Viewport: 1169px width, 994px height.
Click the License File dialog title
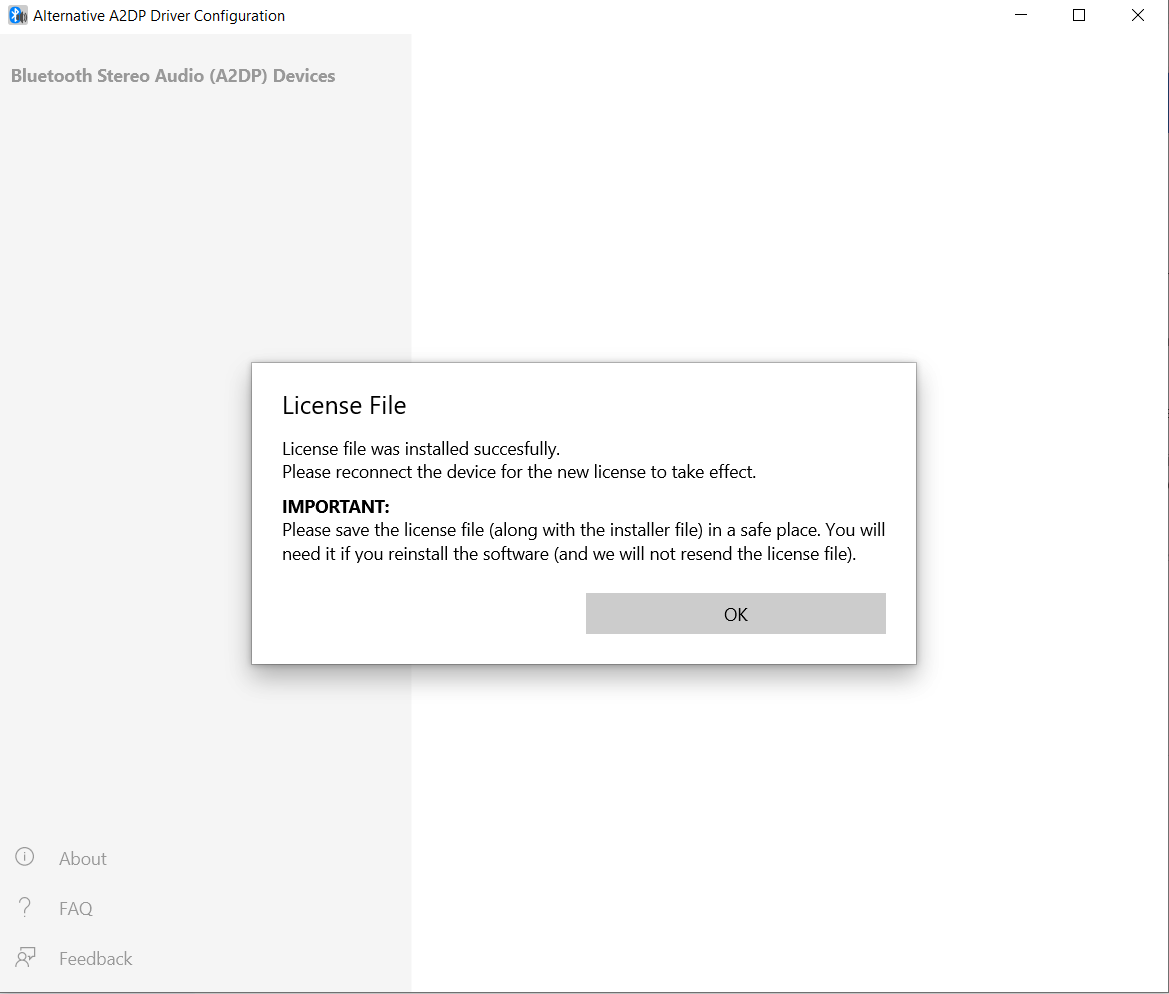tap(344, 405)
